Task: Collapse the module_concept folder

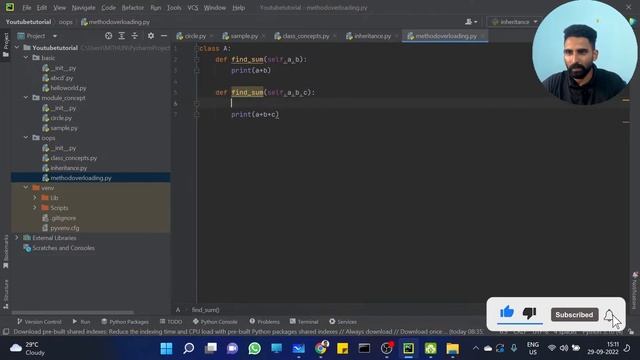Action: [x=26, y=98]
